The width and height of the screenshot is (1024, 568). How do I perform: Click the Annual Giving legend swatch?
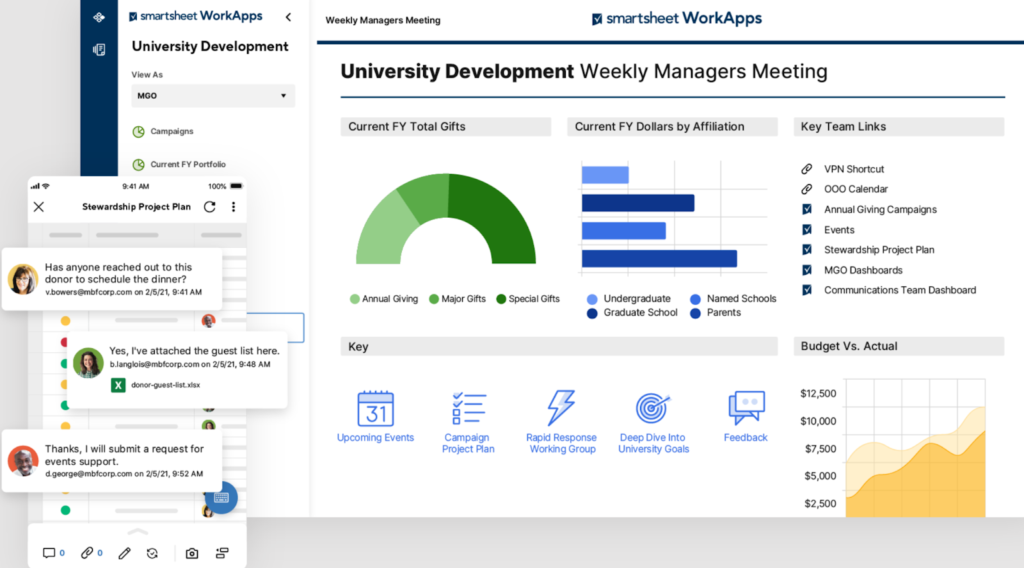[355, 299]
